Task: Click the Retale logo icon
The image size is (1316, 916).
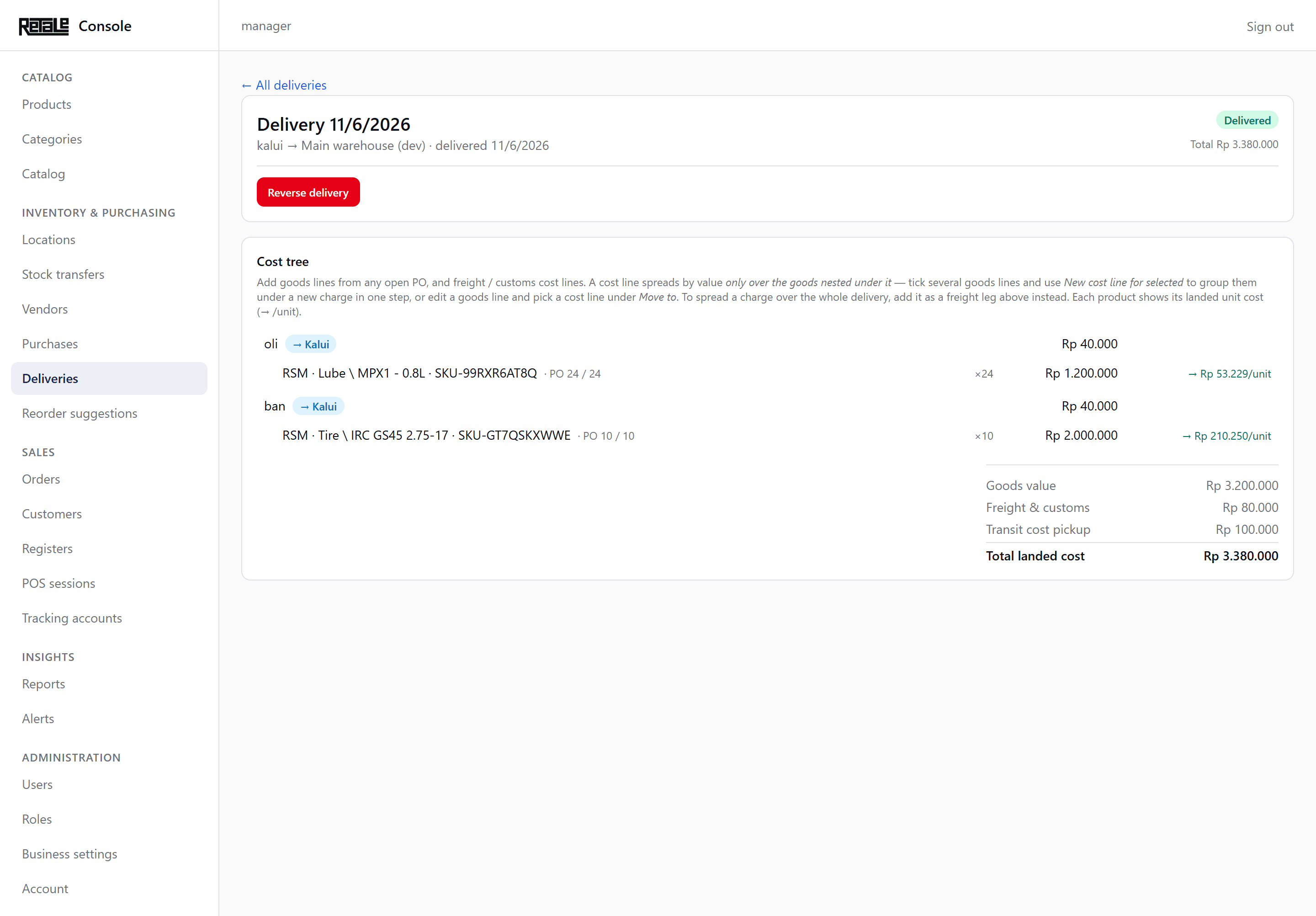Action: click(x=43, y=27)
